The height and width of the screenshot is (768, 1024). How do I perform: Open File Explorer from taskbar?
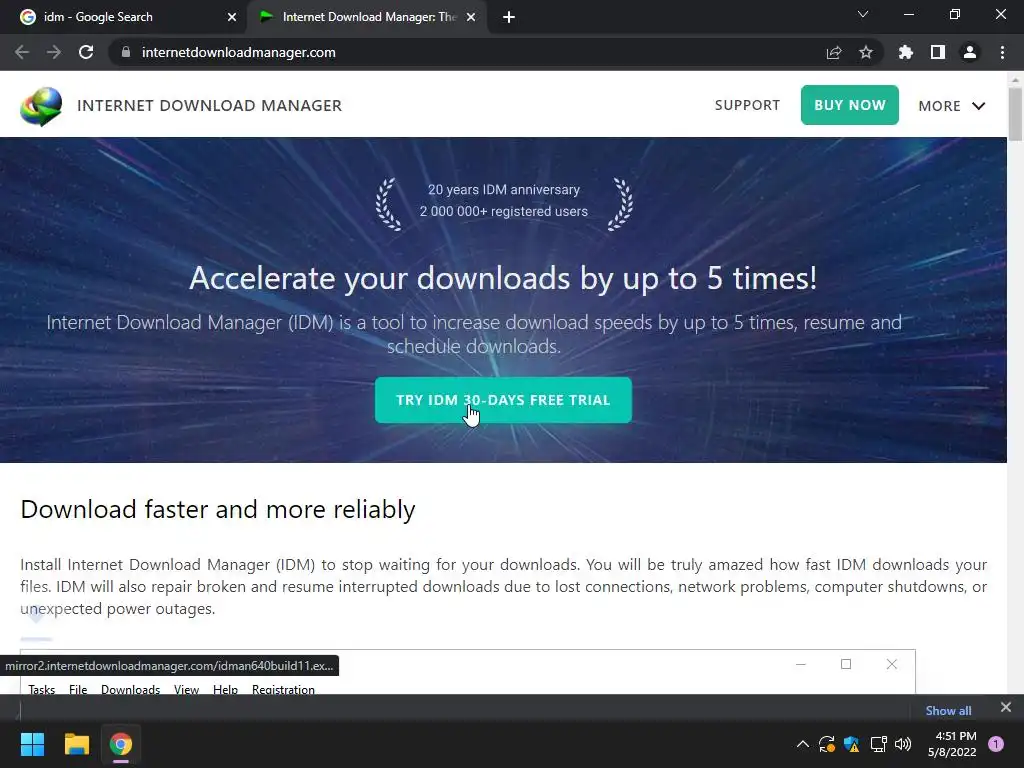[x=76, y=744]
